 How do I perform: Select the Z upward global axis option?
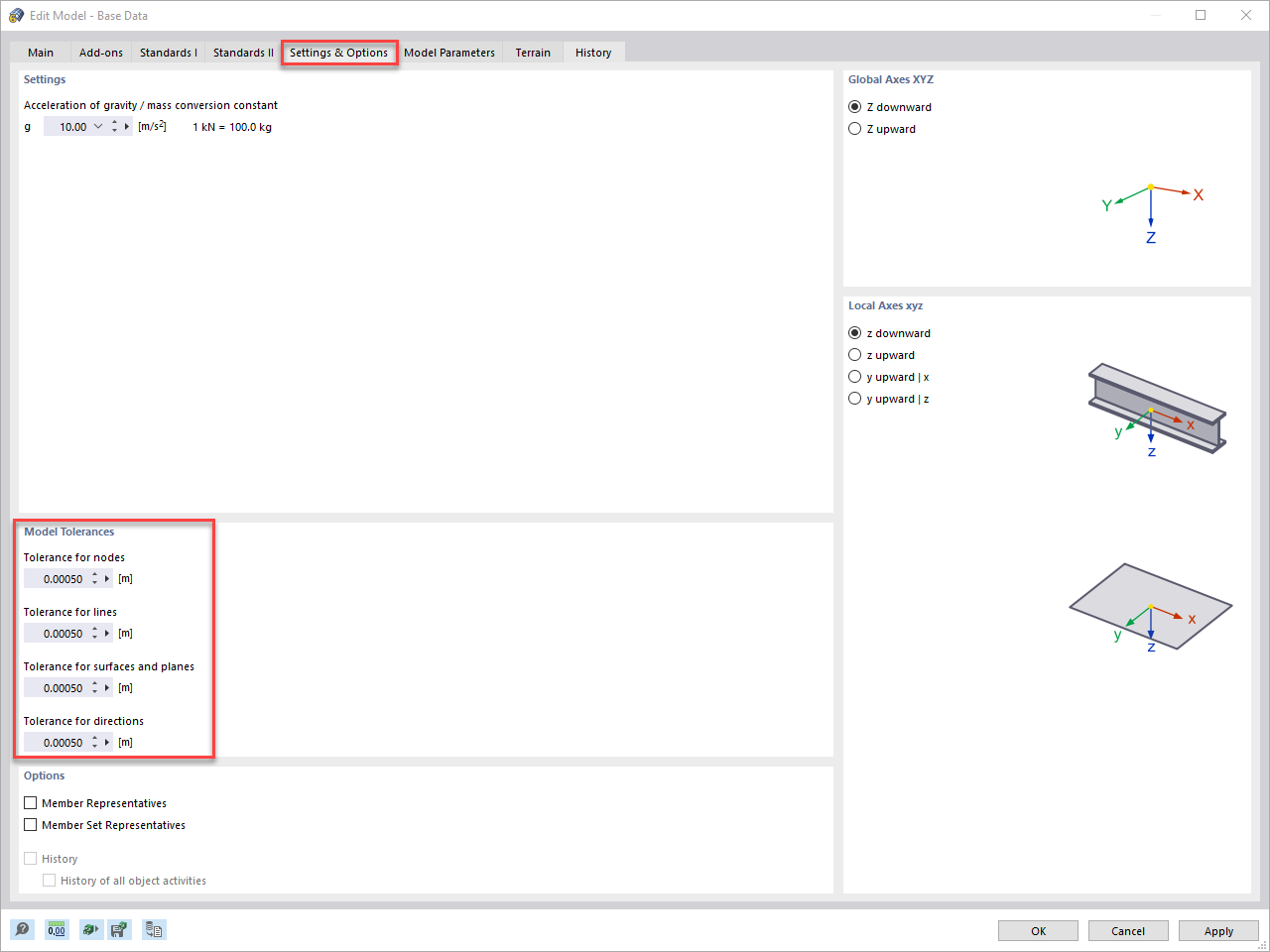(854, 128)
